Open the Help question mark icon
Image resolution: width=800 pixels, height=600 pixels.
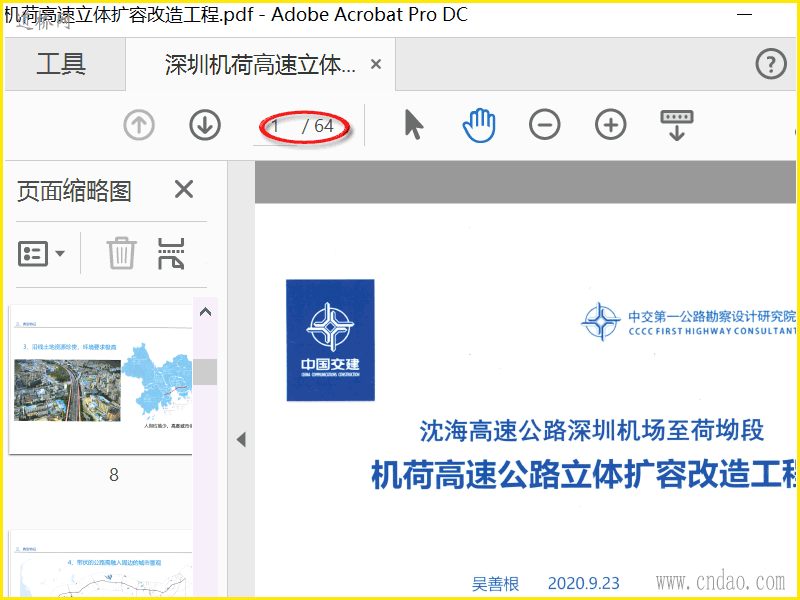coord(770,64)
